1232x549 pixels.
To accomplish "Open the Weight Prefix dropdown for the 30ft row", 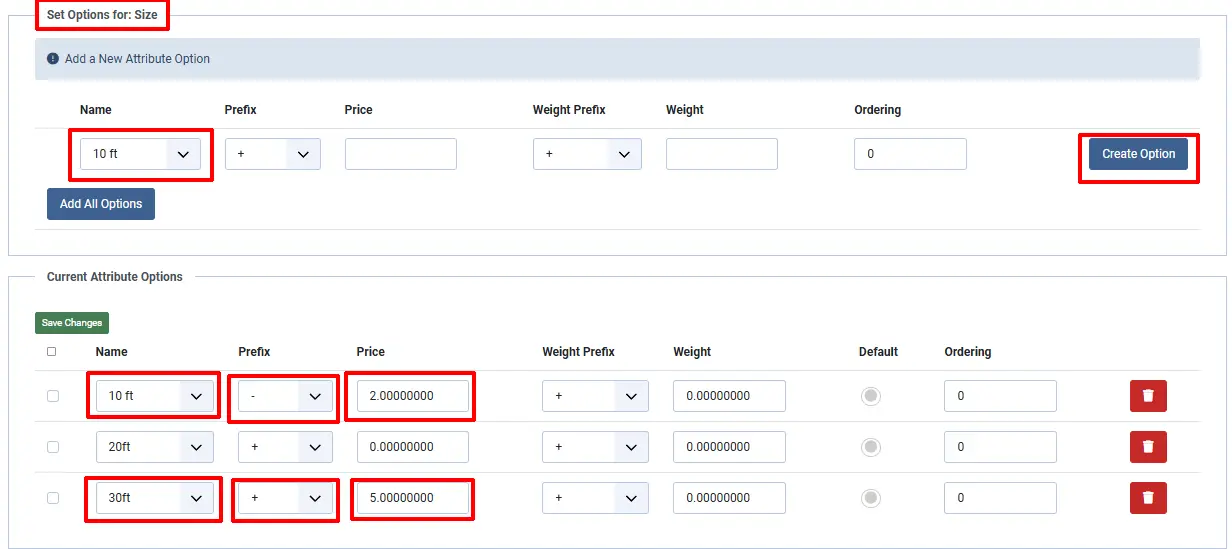I will coord(595,497).
